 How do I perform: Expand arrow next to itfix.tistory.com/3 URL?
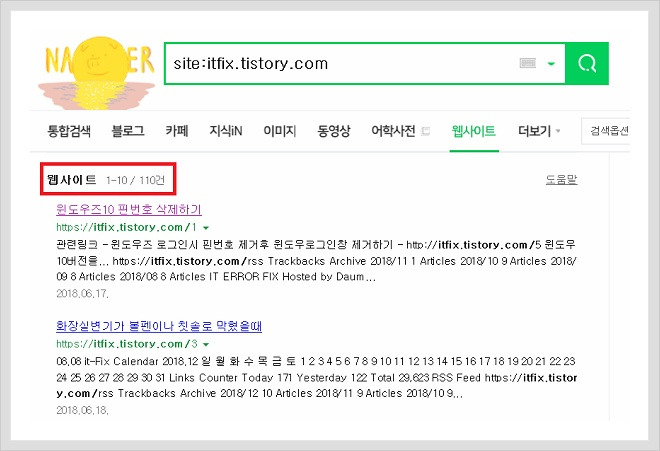(x=206, y=344)
